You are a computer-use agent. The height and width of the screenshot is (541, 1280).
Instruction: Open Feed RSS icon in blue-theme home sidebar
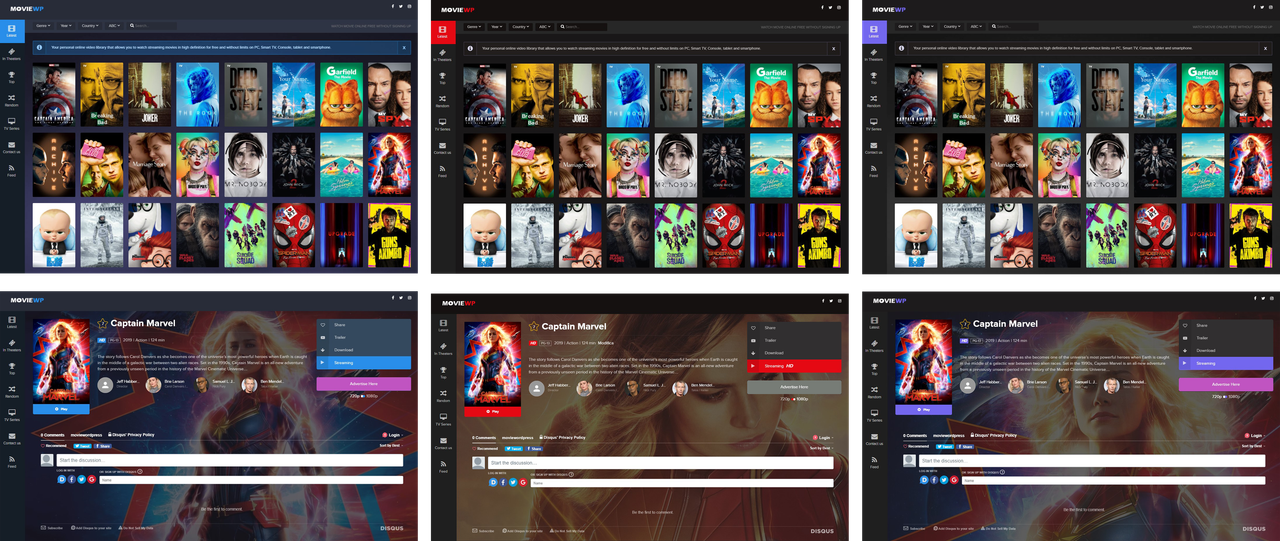point(11,168)
